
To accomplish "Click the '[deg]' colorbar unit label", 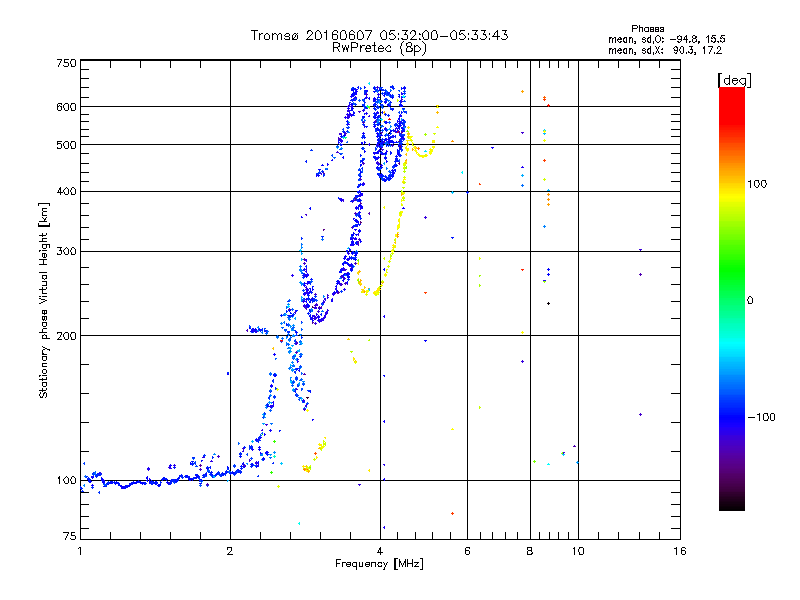I will pyautogui.click(x=734, y=80).
